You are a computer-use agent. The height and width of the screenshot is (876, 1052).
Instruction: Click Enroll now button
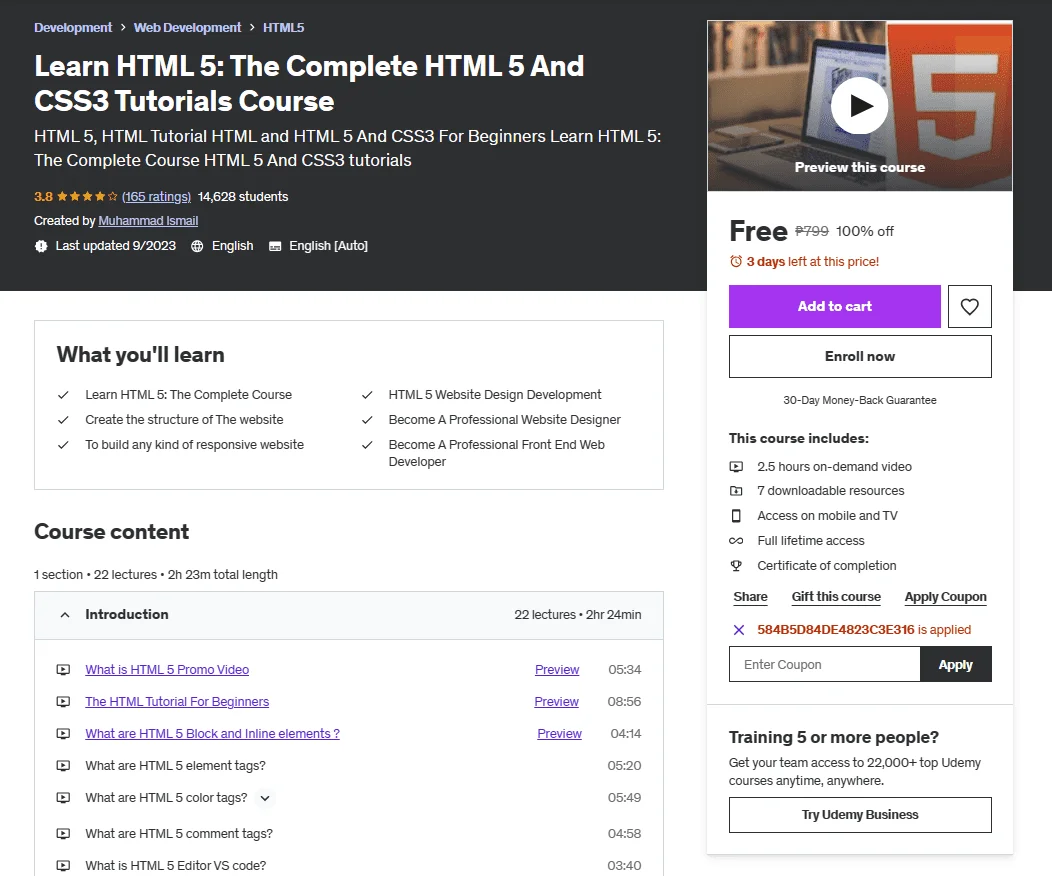[860, 357]
